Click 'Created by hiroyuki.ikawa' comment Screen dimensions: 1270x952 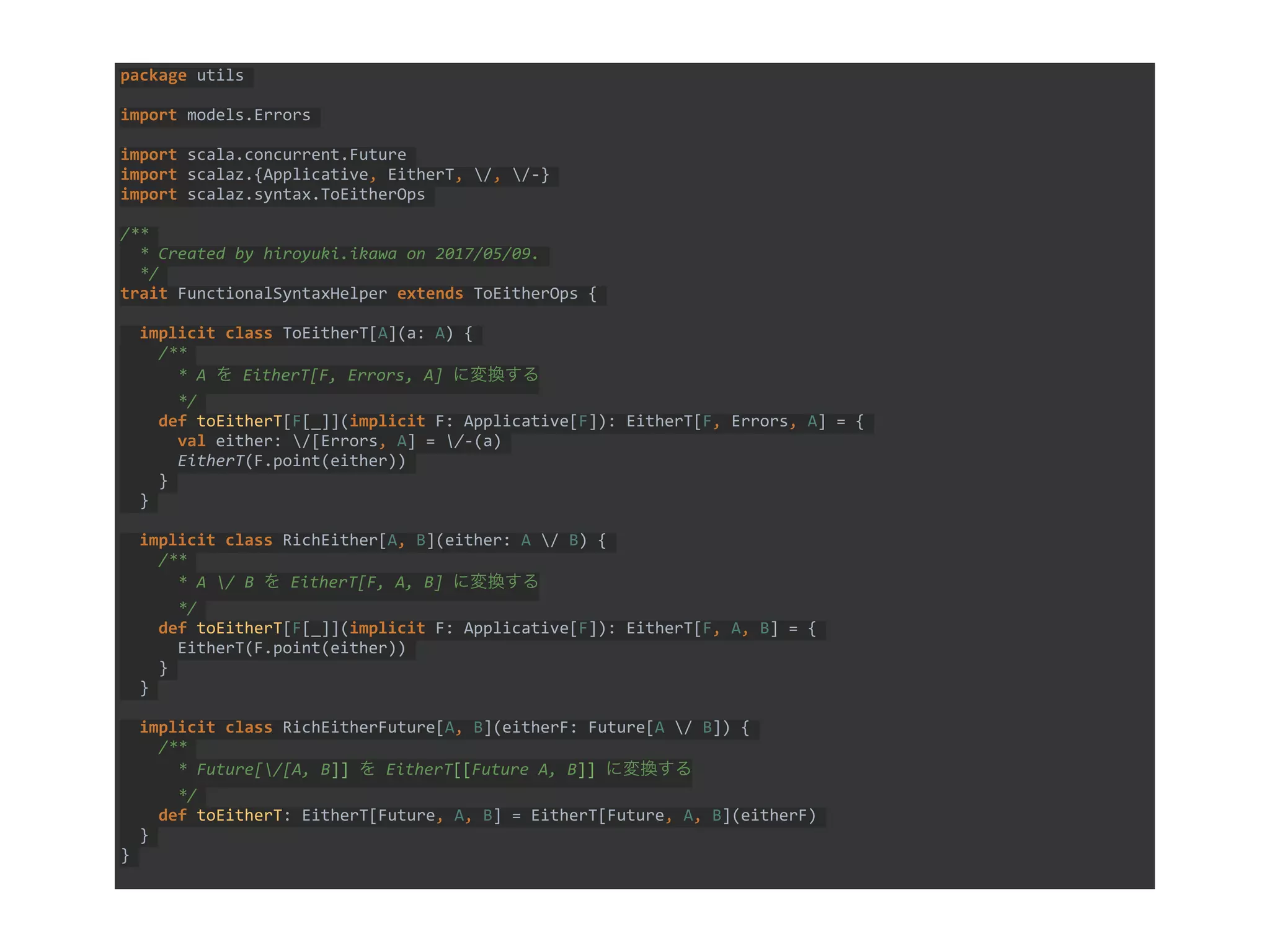(x=339, y=254)
